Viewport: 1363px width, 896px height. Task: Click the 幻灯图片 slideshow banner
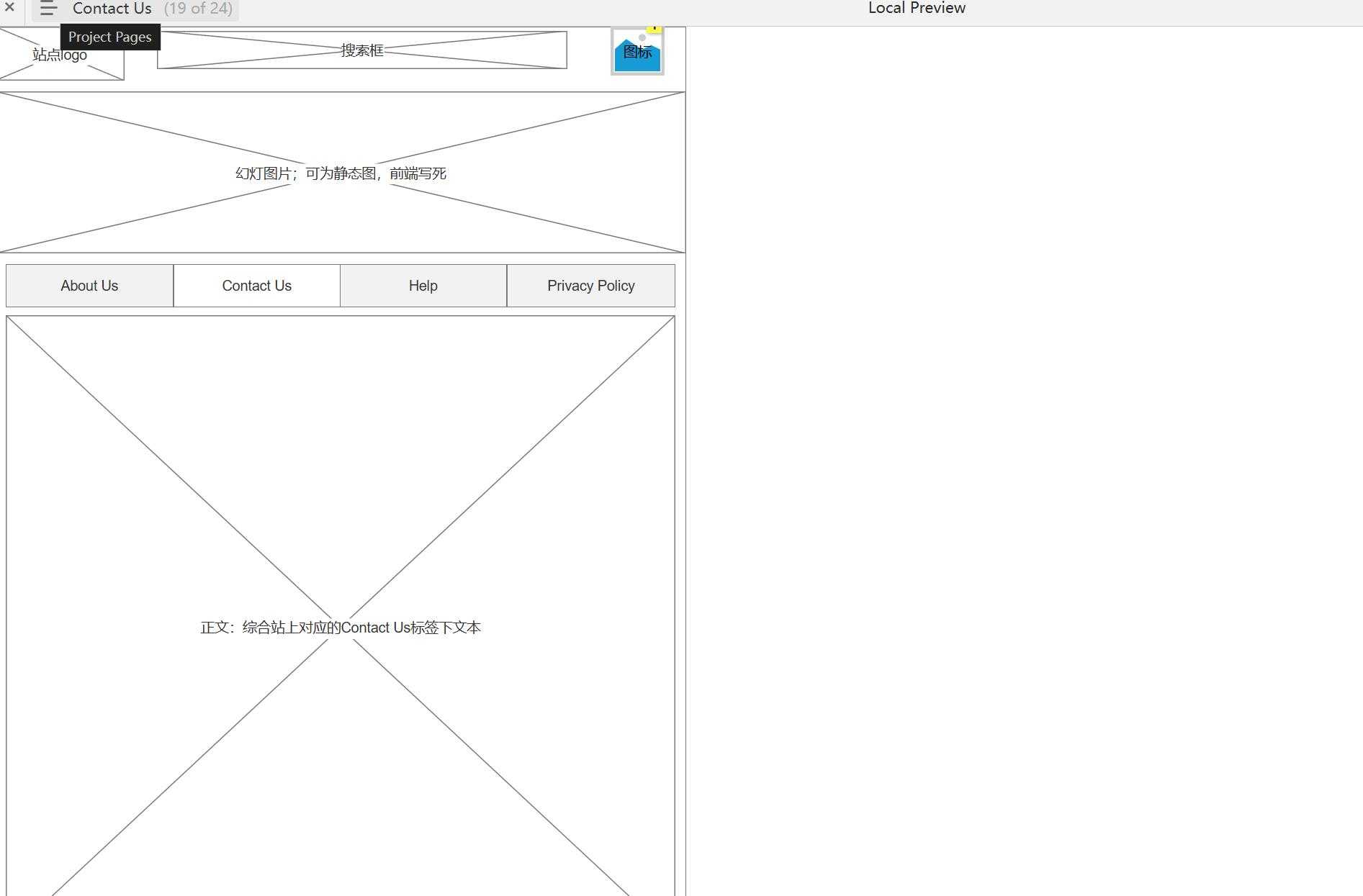pos(341,173)
